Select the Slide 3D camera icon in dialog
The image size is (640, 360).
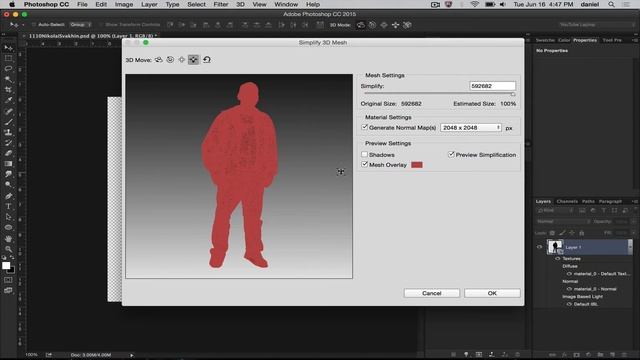pyautogui.click(x=193, y=60)
